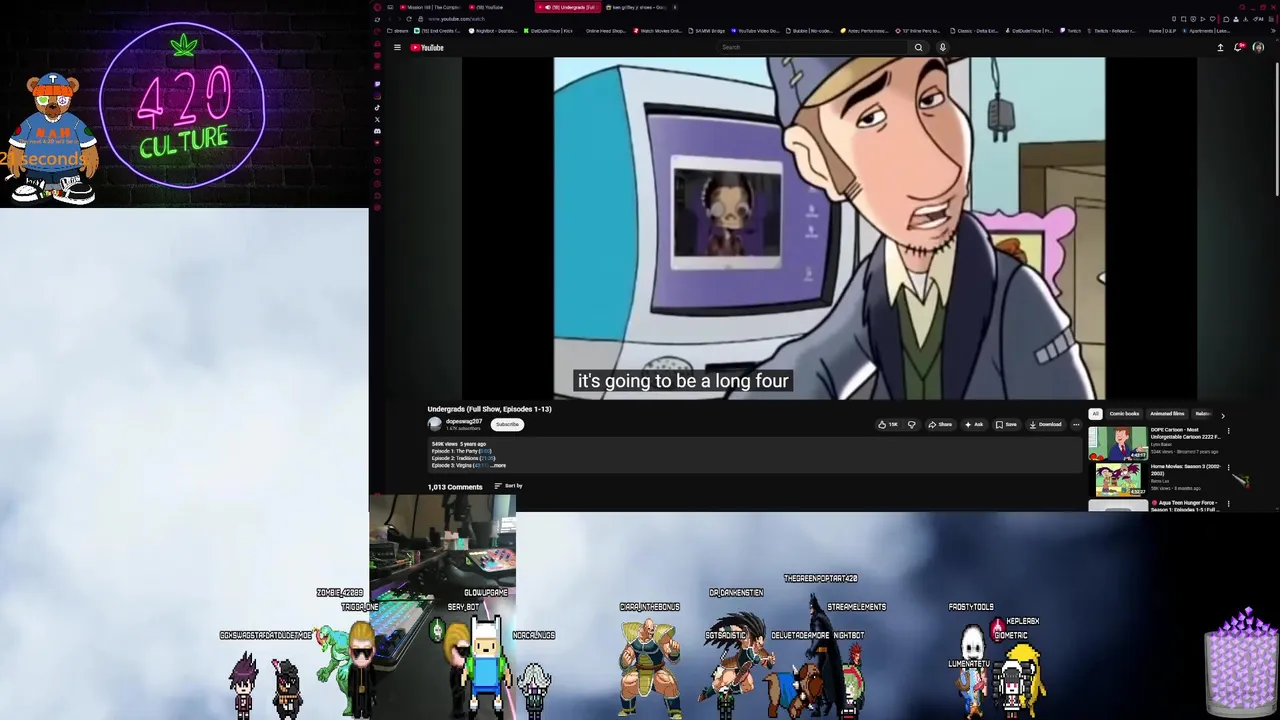Click the YouTube logo home link
The height and width of the screenshot is (720, 1280).
point(427,47)
